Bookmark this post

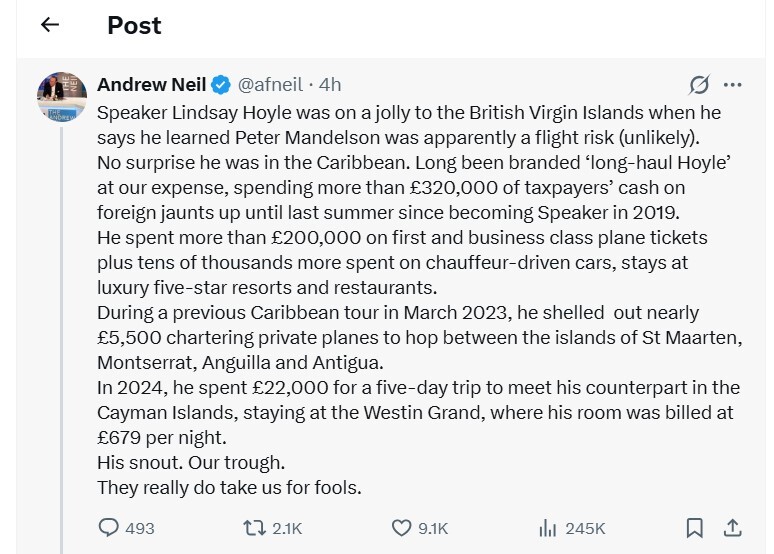click(694, 528)
